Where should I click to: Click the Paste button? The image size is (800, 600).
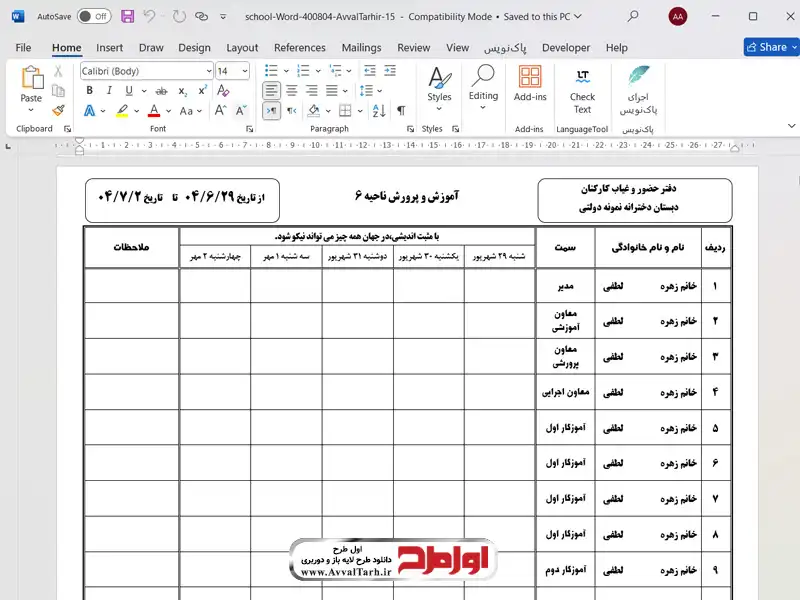pyautogui.click(x=31, y=98)
